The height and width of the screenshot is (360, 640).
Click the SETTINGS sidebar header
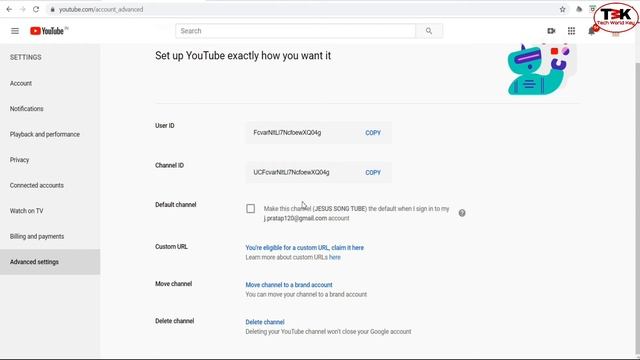coord(26,58)
